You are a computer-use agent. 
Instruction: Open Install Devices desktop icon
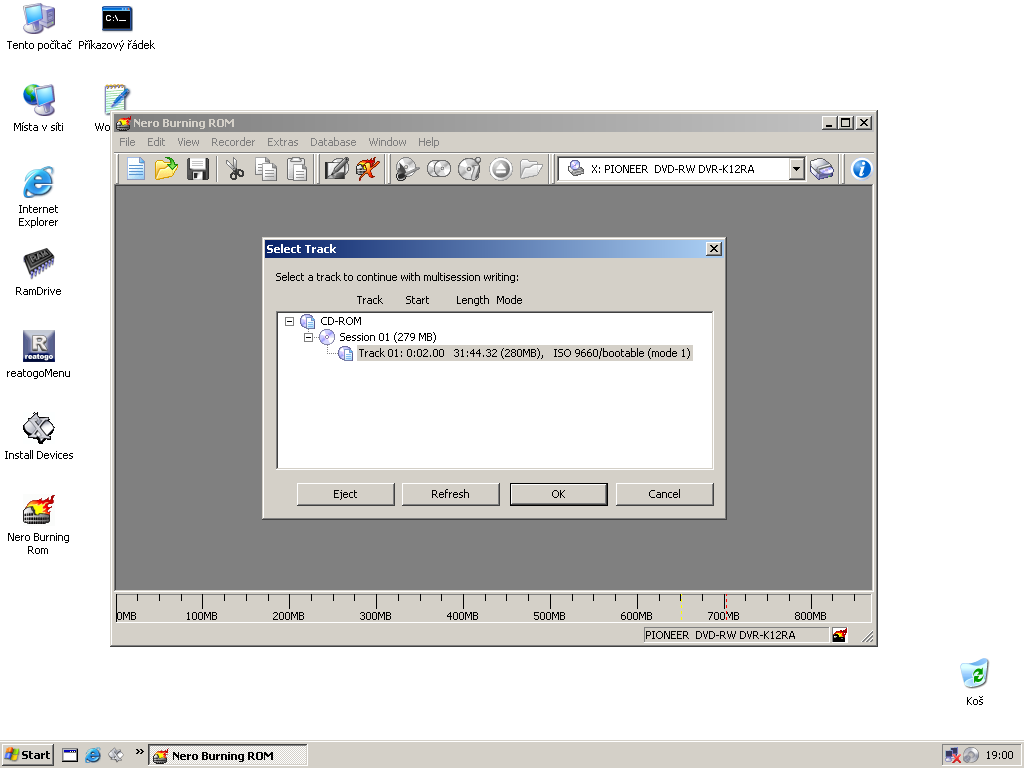coord(39,437)
